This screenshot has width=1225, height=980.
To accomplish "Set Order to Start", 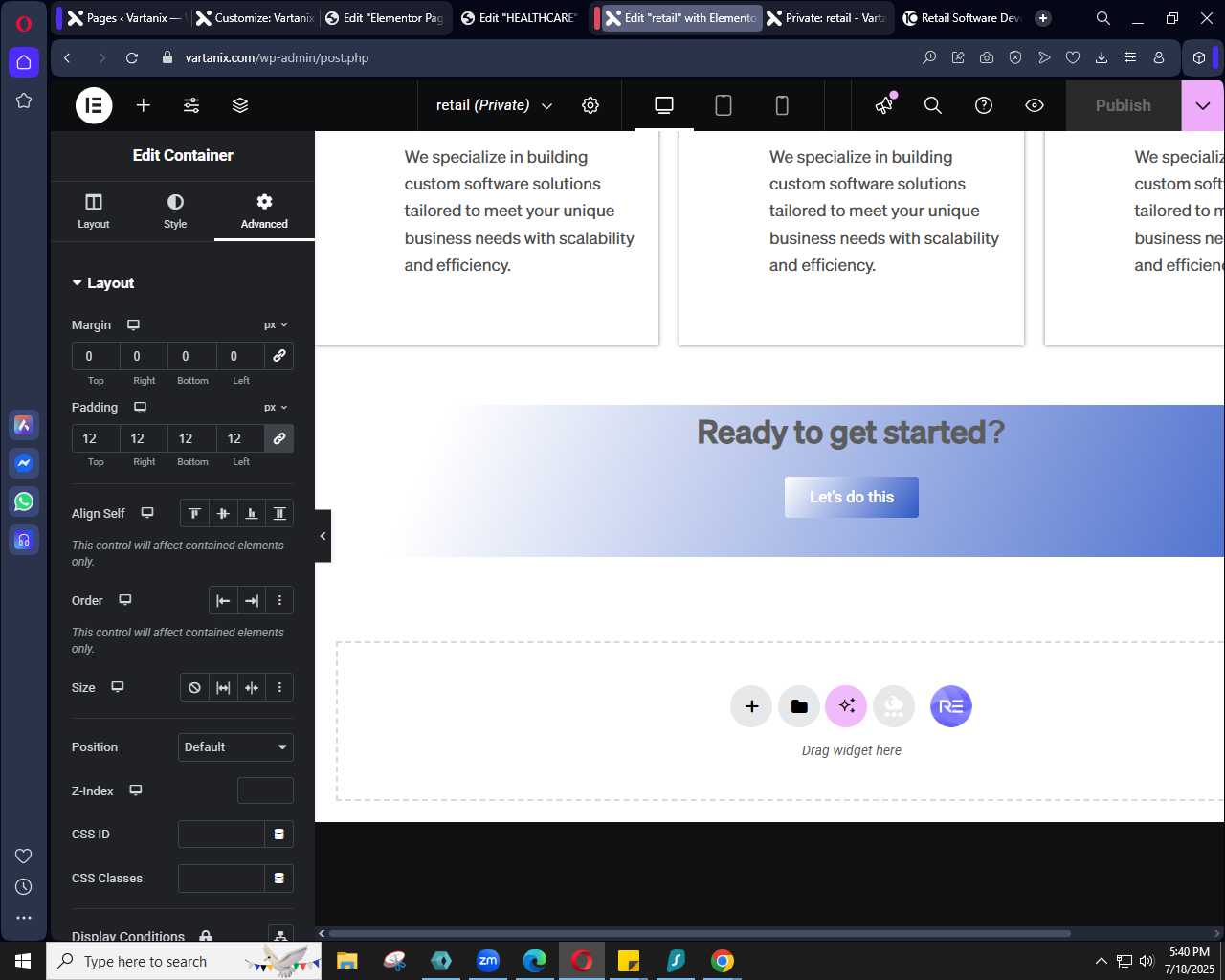I will click(x=223, y=601).
